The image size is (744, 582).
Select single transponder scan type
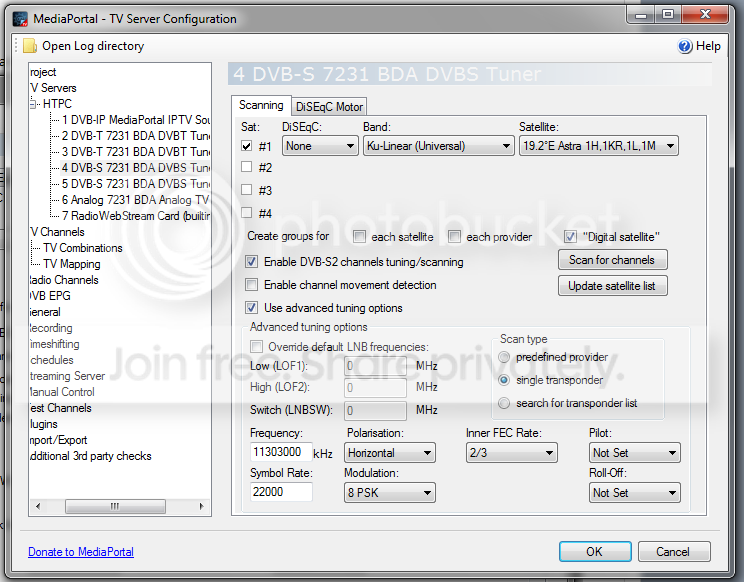coord(504,380)
